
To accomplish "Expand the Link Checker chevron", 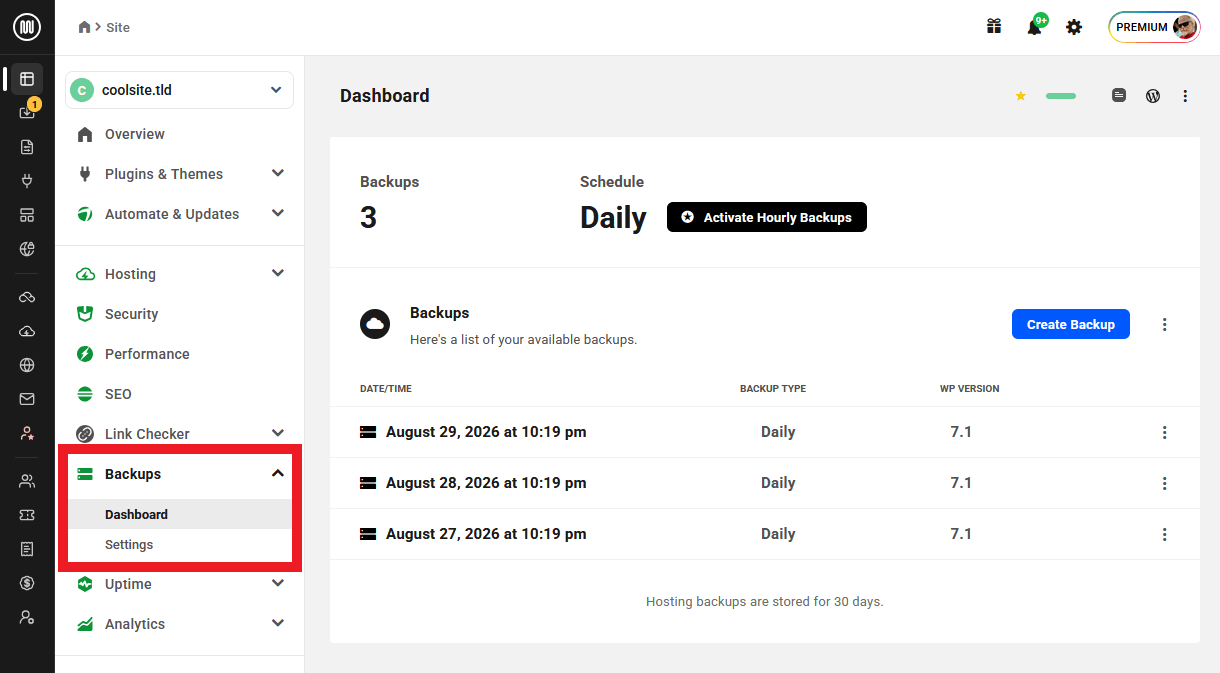I will pyautogui.click(x=278, y=433).
